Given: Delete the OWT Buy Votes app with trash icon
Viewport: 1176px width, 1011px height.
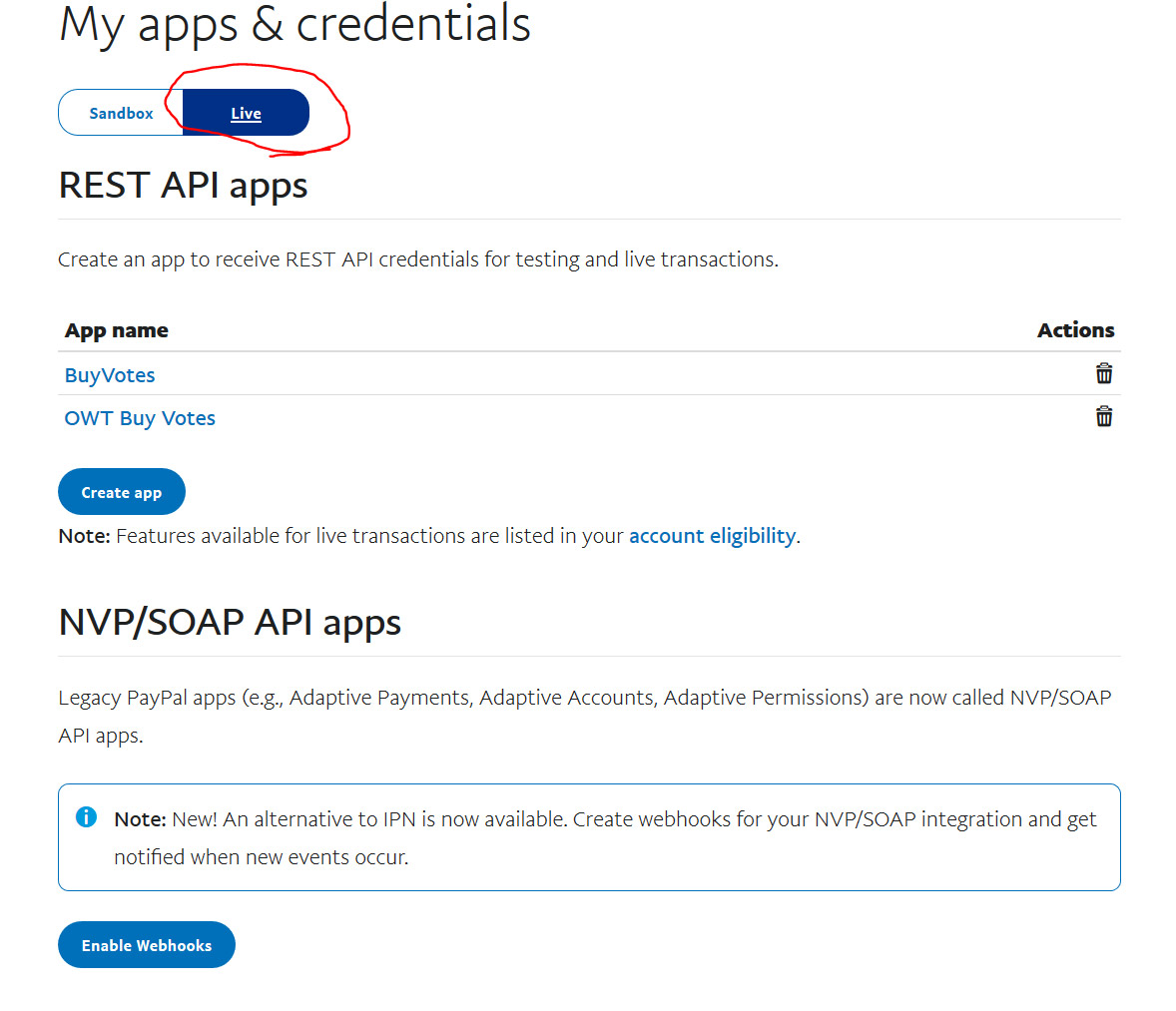Looking at the screenshot, I should (x=1104, y=416).
